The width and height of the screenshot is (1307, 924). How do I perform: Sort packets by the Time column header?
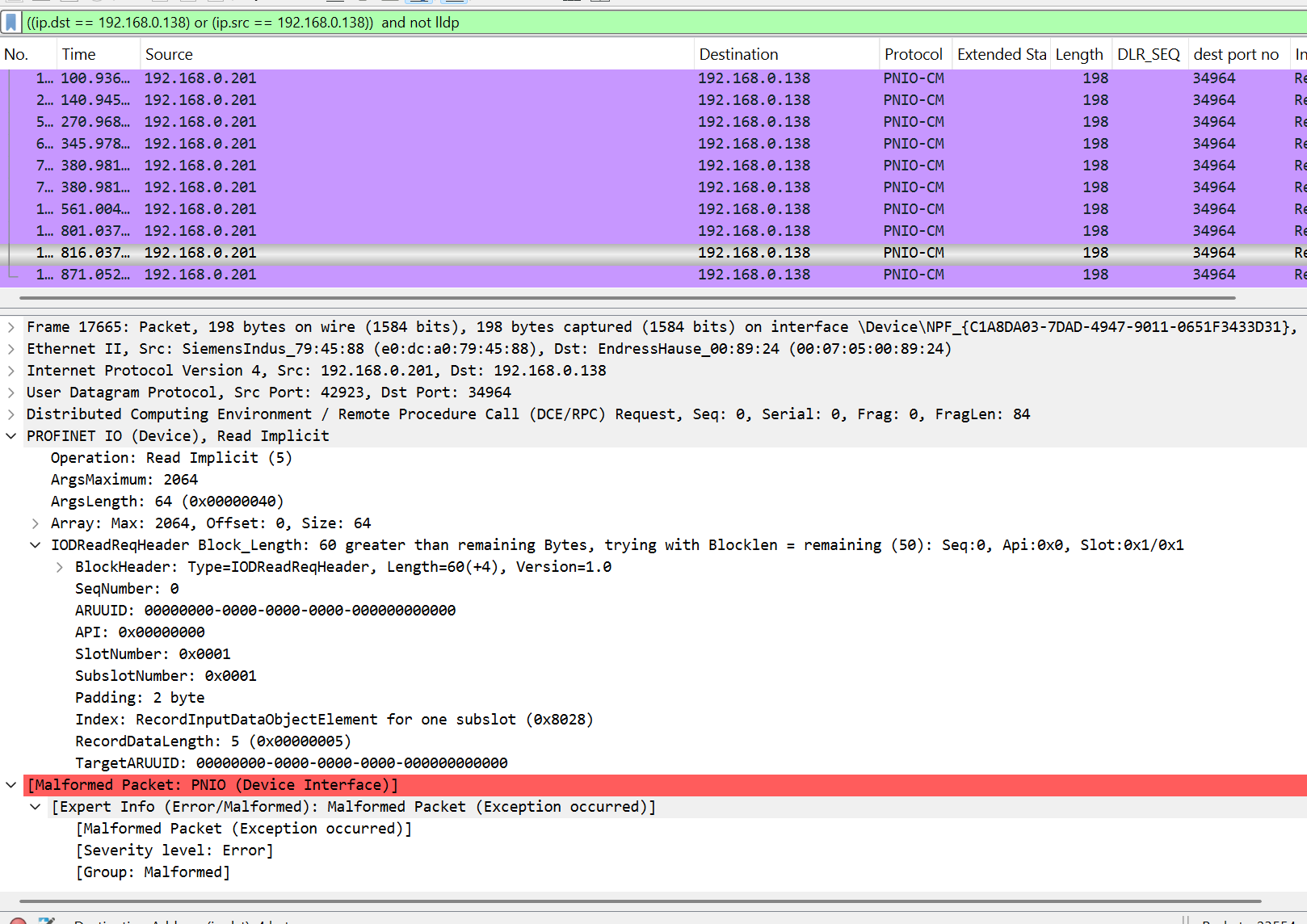[x=99, y=54]
